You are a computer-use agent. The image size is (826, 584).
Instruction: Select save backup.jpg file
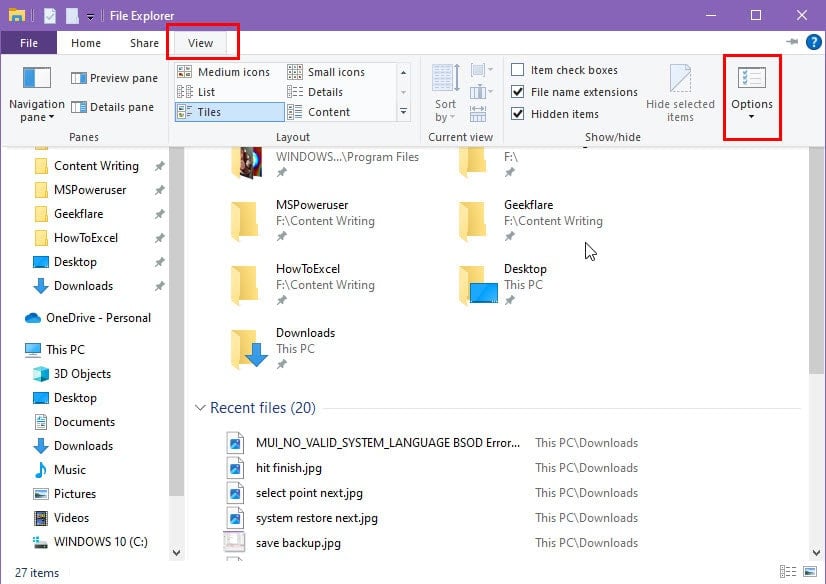click(298, 543)
